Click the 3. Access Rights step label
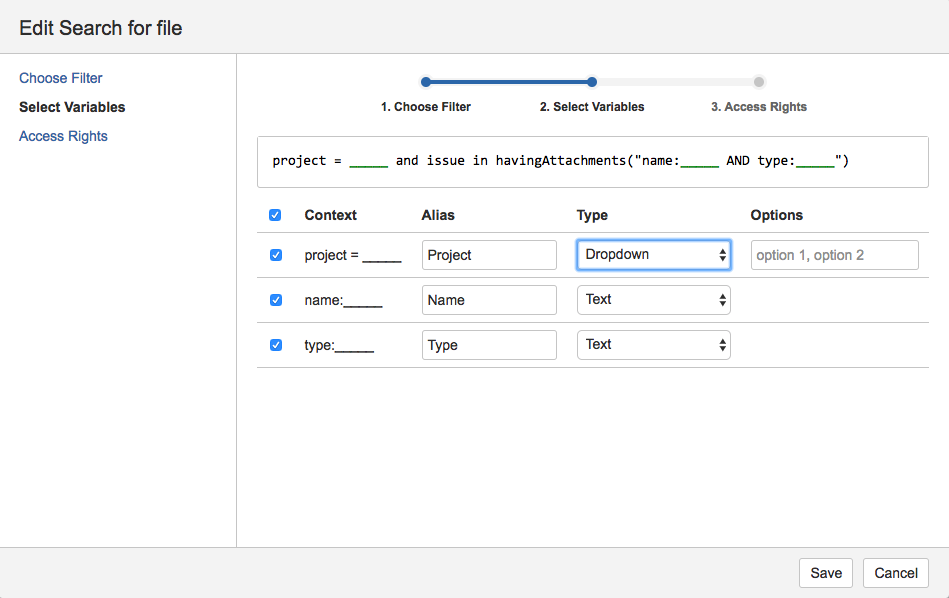Screen dimensions: 949x598 (x=759, y=106)
